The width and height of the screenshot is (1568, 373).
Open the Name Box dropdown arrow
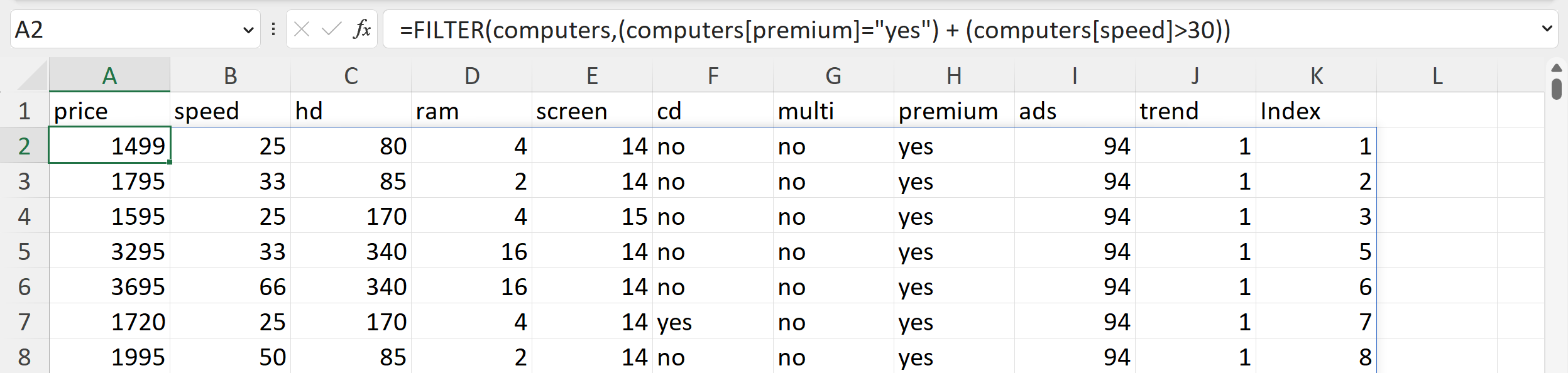(248, 30)
